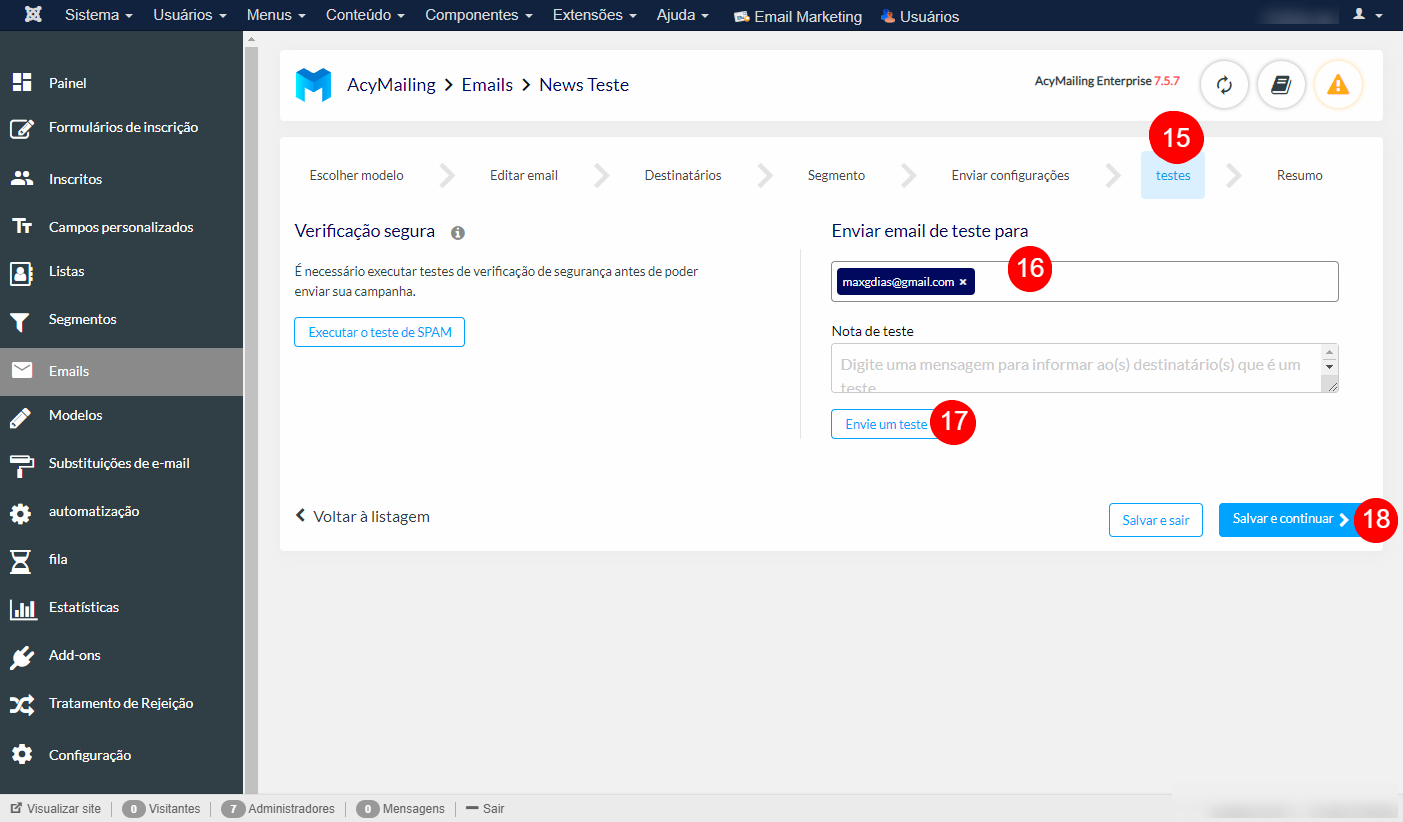This screenshot has height=822, width=1403.
Task: Select the Editar email step
Action: 523,175
